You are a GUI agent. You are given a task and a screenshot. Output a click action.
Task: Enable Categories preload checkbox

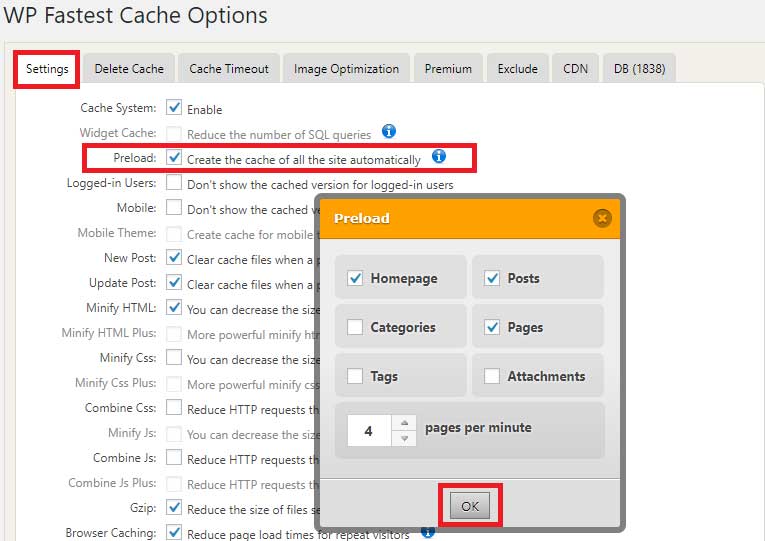coord(355,327)
